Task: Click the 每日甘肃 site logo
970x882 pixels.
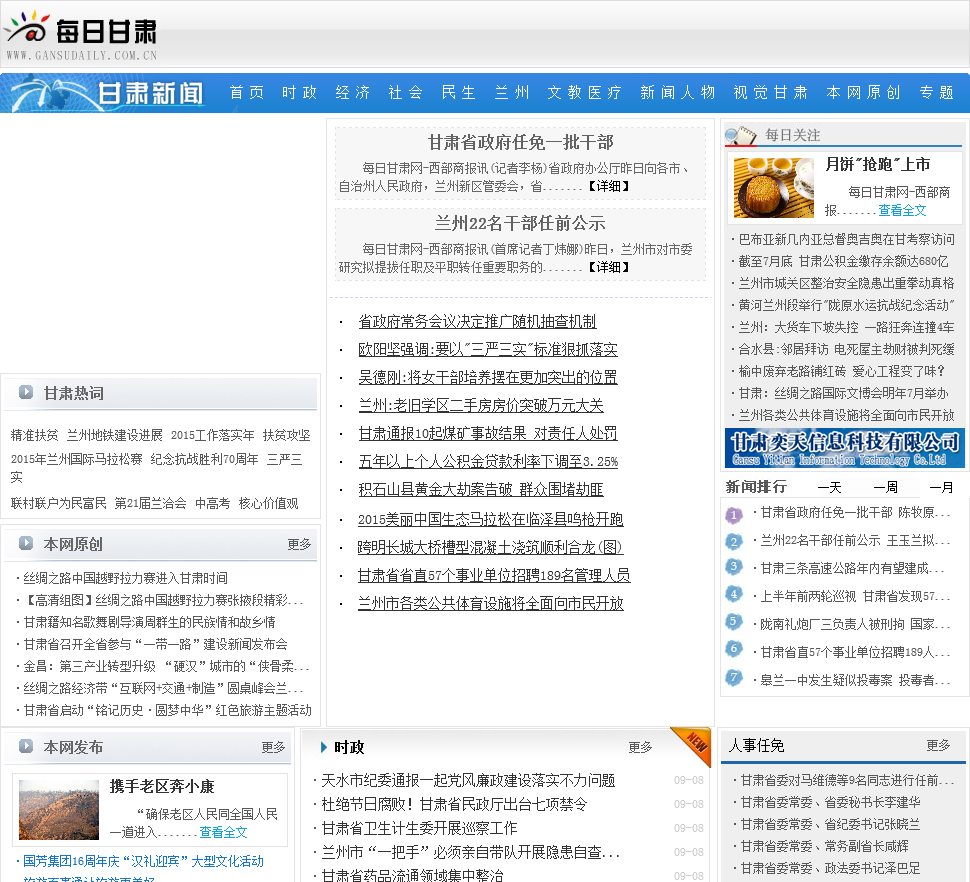Action: 81,35
